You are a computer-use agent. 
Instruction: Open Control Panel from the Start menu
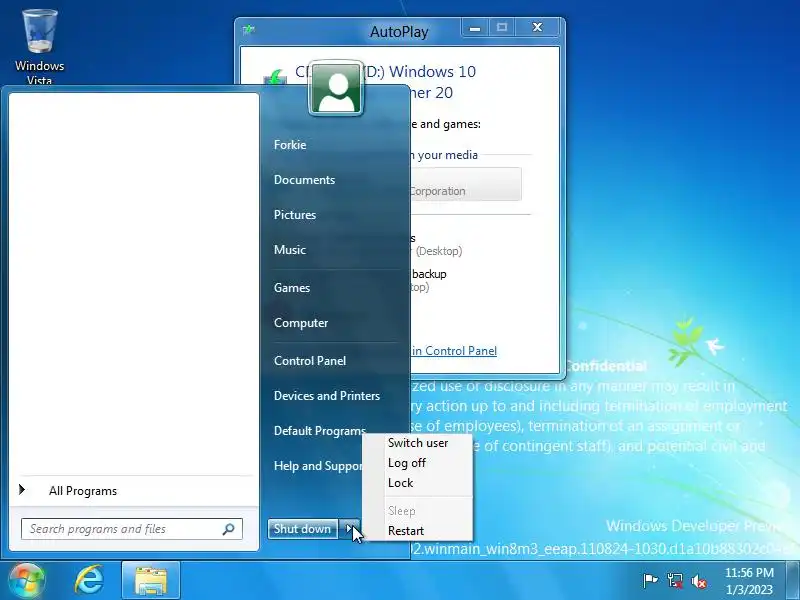pos(310,361)
